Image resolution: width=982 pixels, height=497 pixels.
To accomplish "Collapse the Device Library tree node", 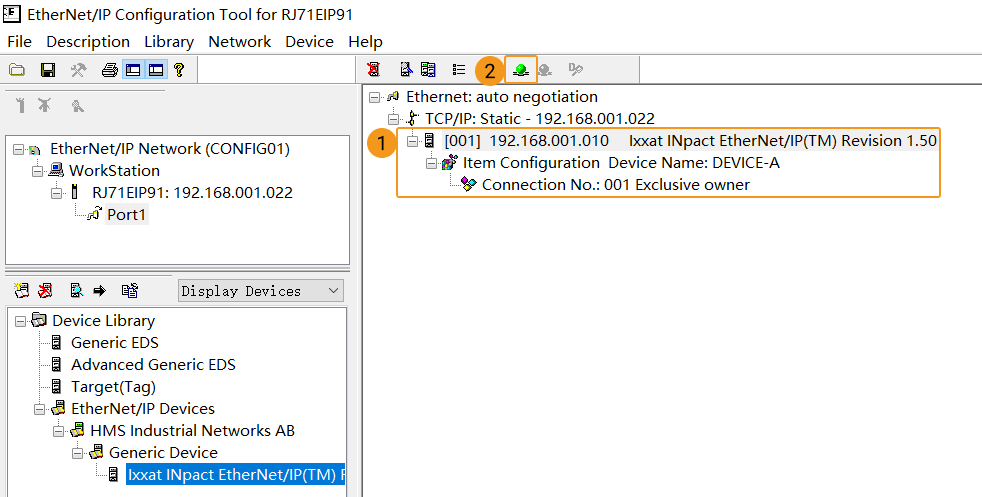I will click(x=20, y=321).
